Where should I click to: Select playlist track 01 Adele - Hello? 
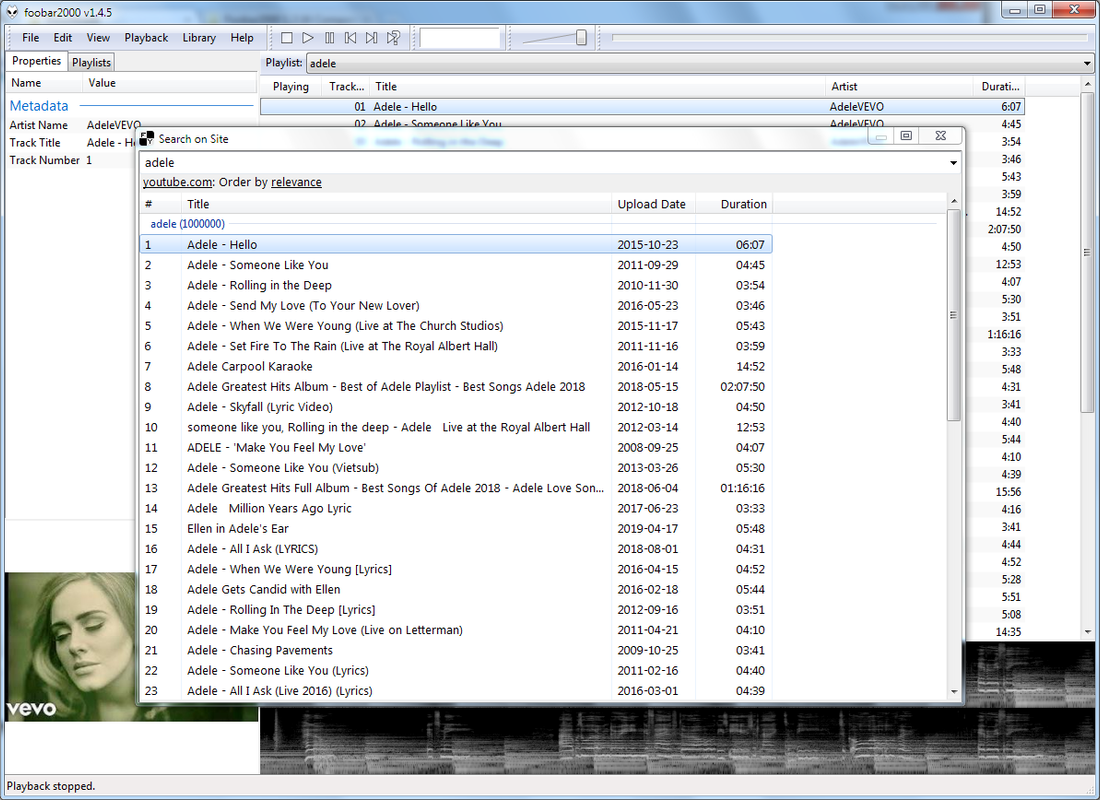click(642, 107)
